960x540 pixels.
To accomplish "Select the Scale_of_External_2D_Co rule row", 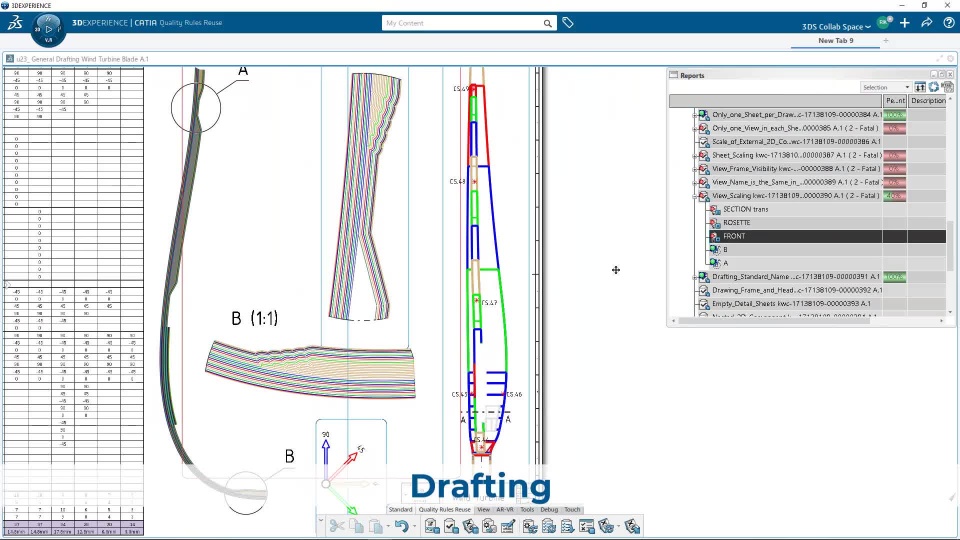I will [822, 142].
